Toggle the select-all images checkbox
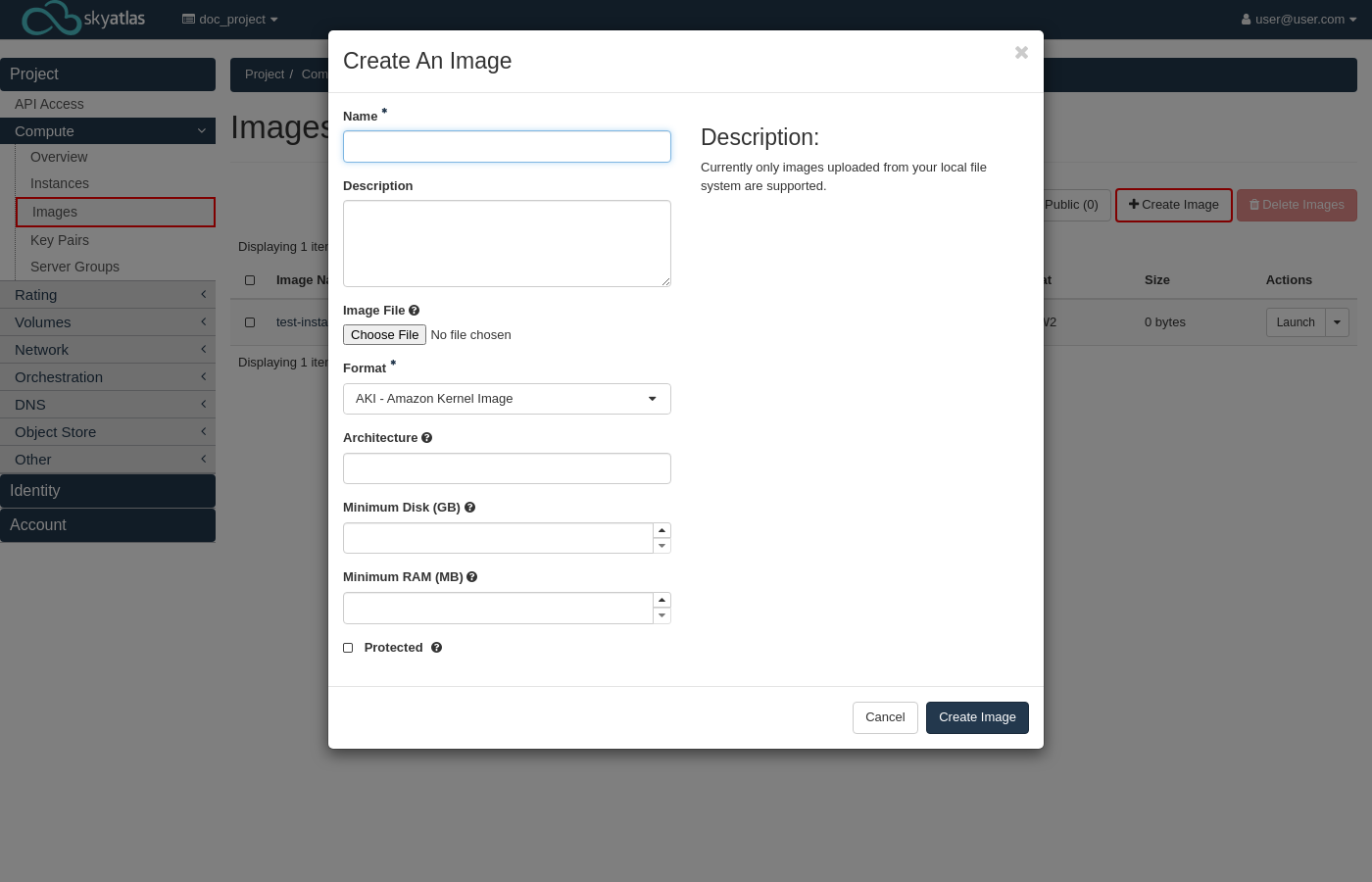Screen dimensions: 1372x882 [250, 280]
